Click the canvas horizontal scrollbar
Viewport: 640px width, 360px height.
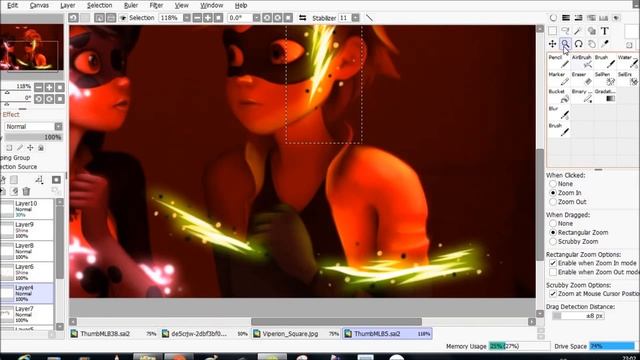[x=336, y=322]
